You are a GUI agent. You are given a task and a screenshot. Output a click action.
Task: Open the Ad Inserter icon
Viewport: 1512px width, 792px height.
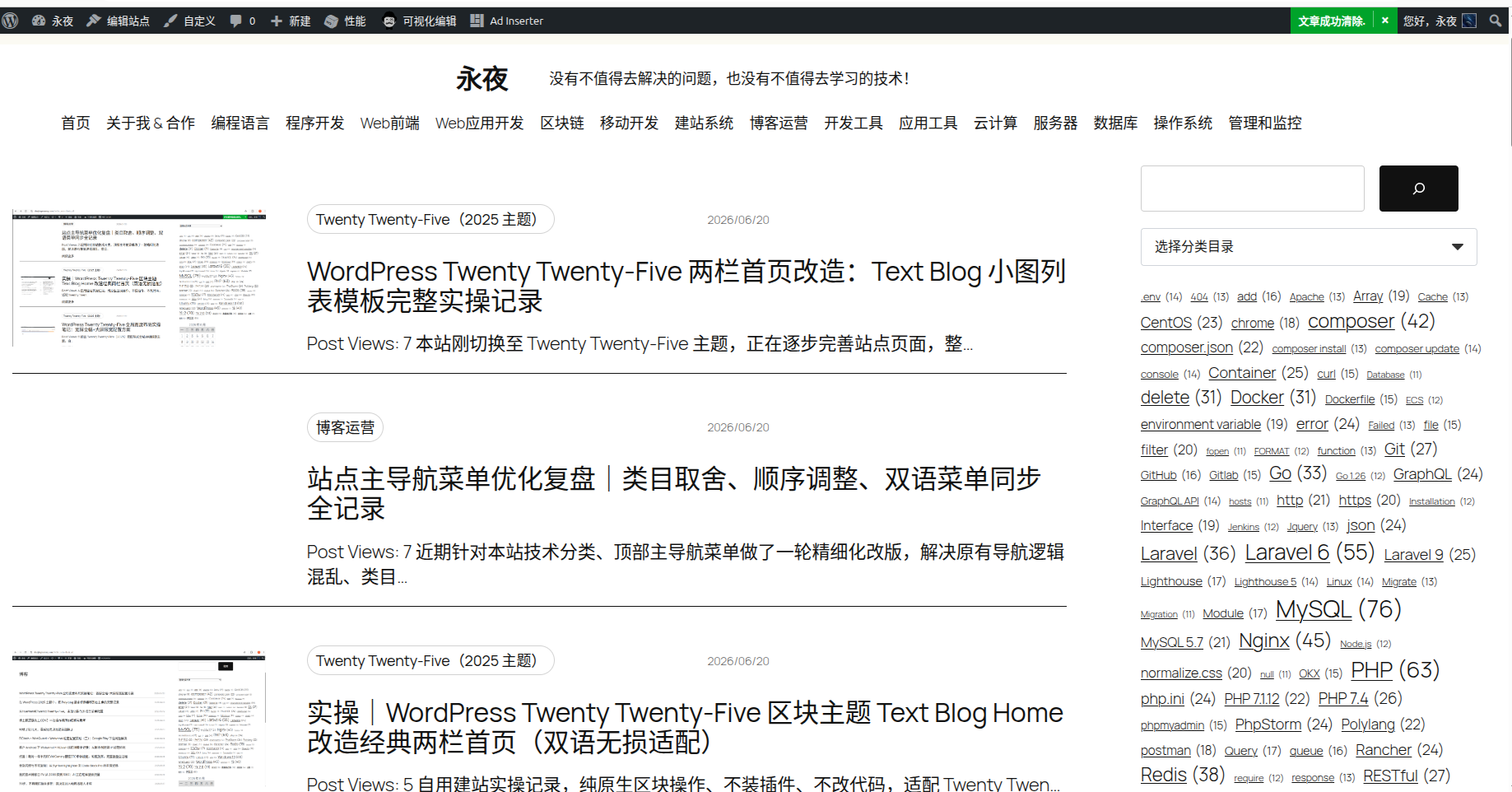477,21
